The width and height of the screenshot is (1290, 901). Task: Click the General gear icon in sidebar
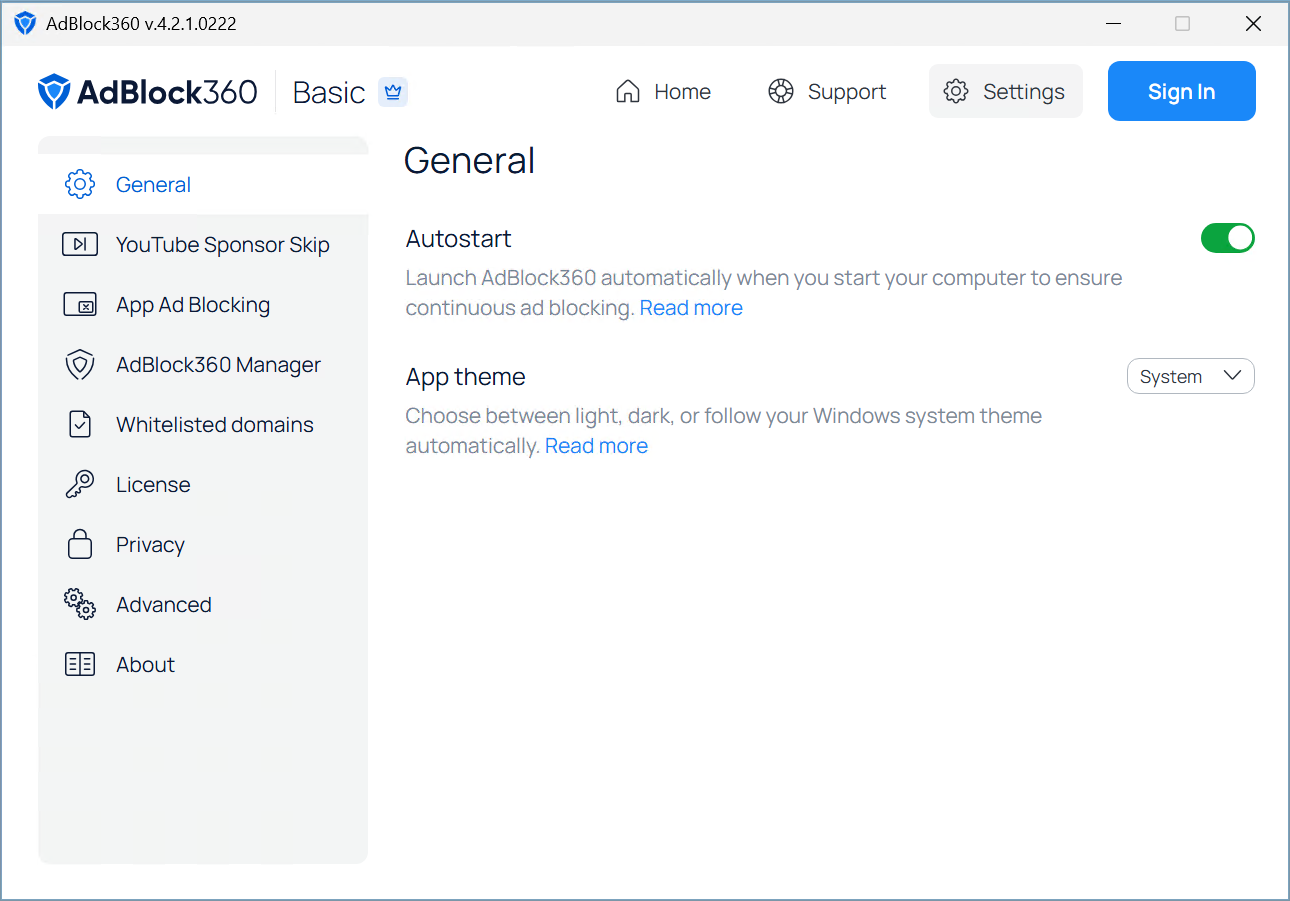(80, 184)
